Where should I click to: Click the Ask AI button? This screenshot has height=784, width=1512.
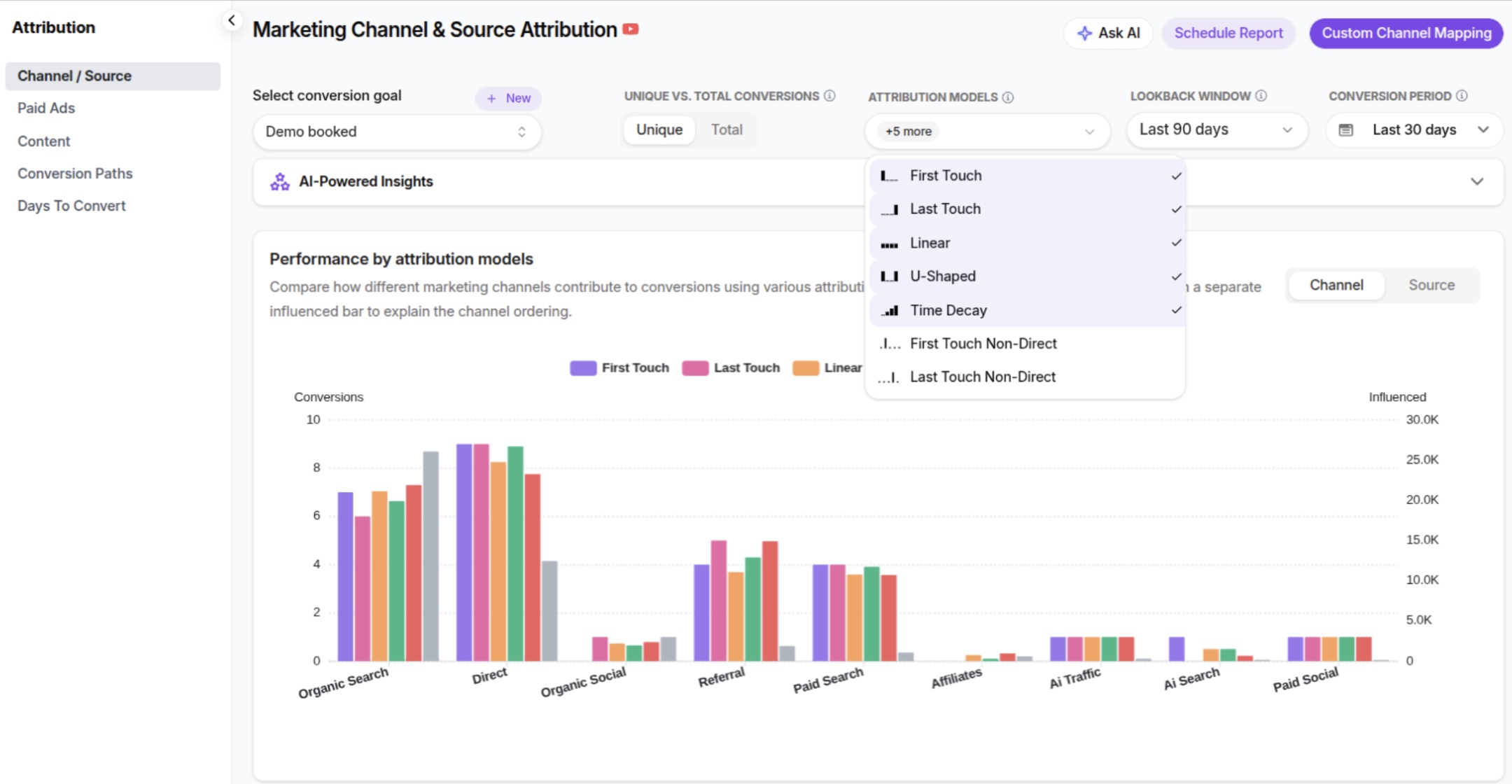1108,33
